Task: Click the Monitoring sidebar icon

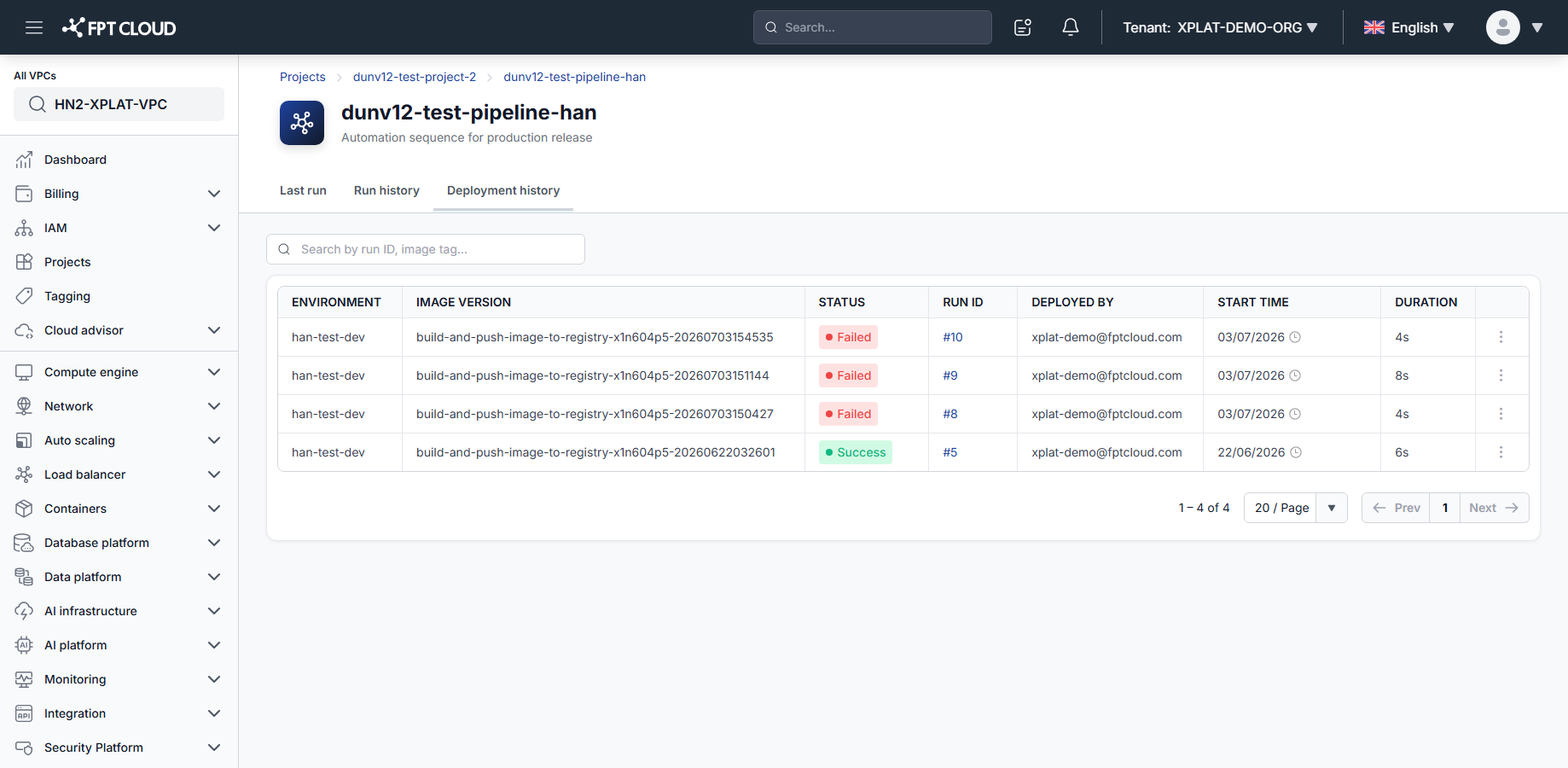Action: tap(24, 679)
